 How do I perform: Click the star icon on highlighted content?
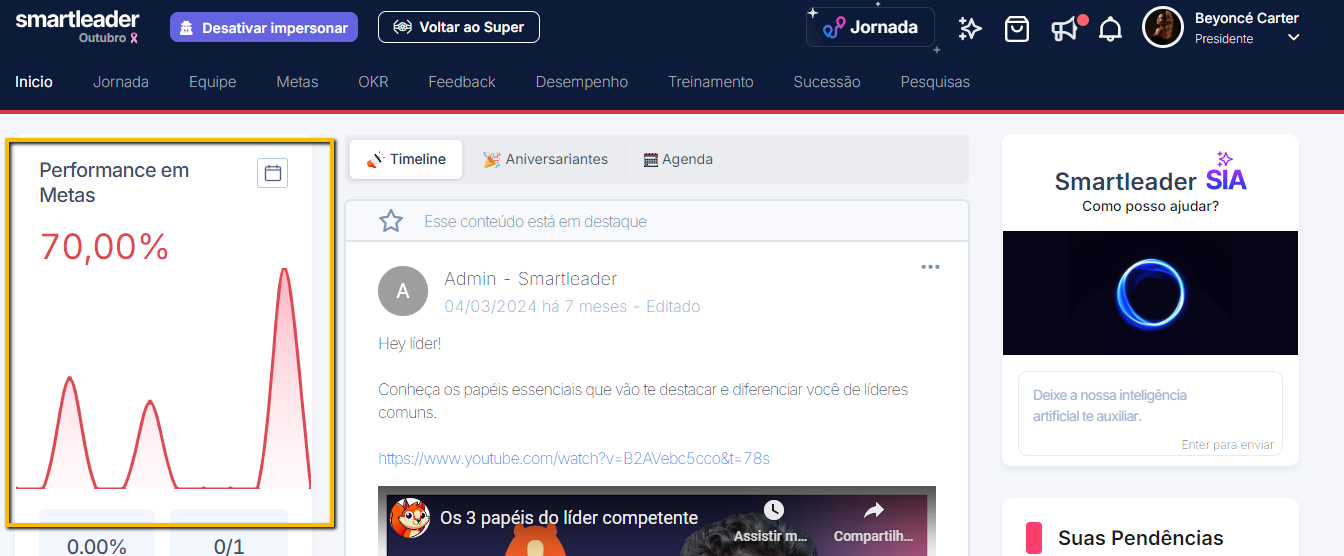click(391, 221)
